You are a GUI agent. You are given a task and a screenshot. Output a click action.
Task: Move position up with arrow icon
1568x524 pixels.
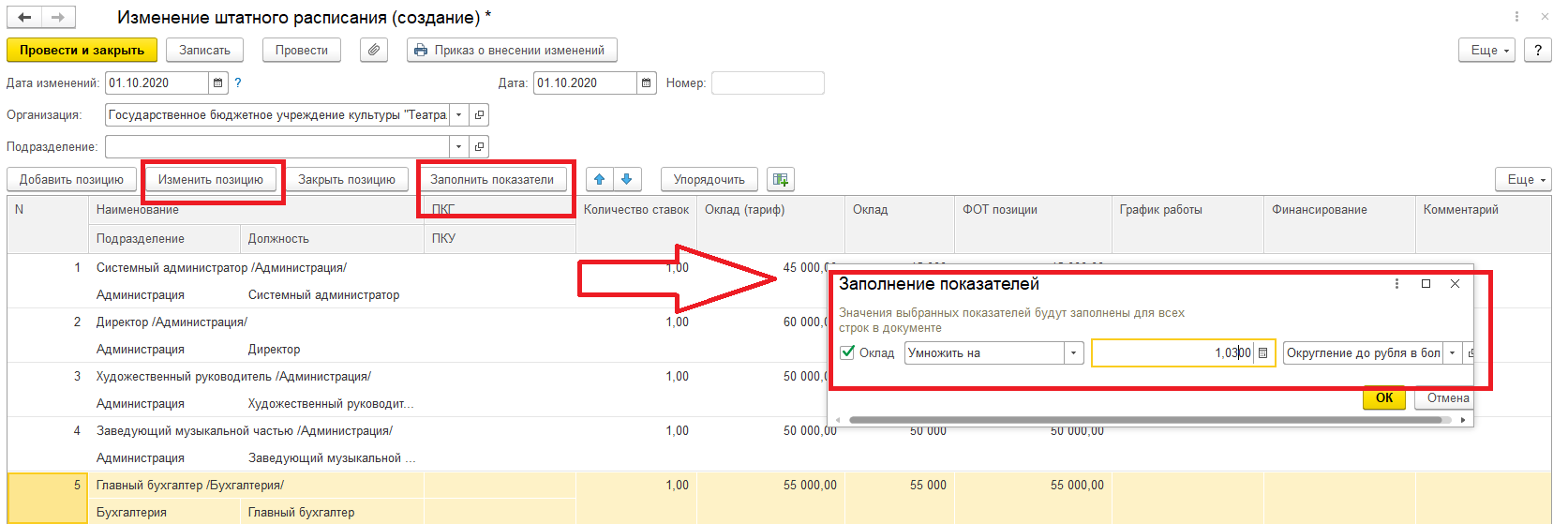pyautogui.click(x=600, y=179)
